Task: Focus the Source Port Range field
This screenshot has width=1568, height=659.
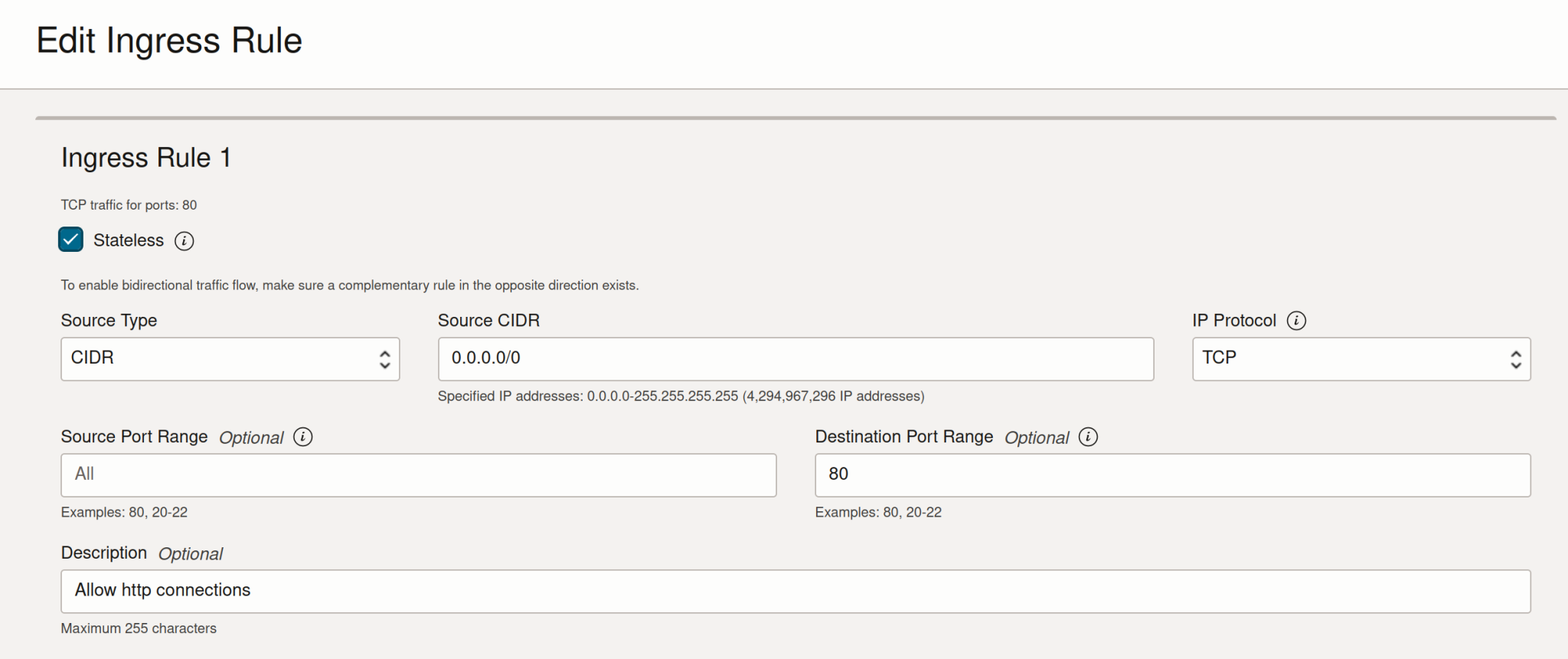Action: tap(419, 475)
